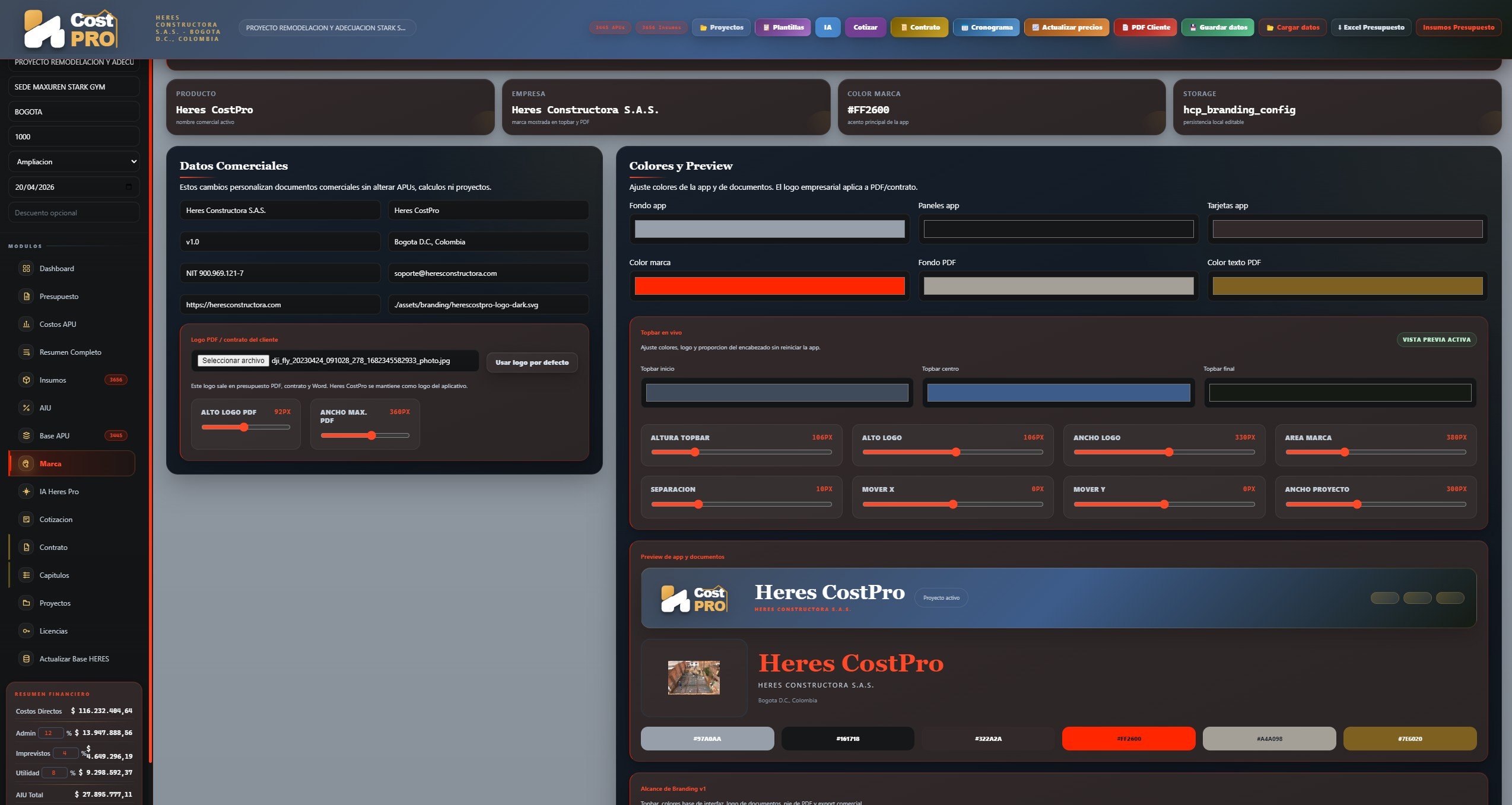
Task: Click the Admin percentage input
Action: (50, 733)
